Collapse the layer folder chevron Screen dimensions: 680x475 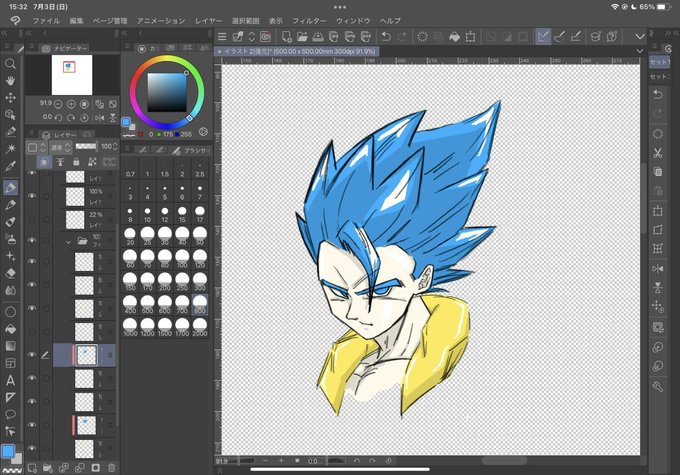pos(68,242)
